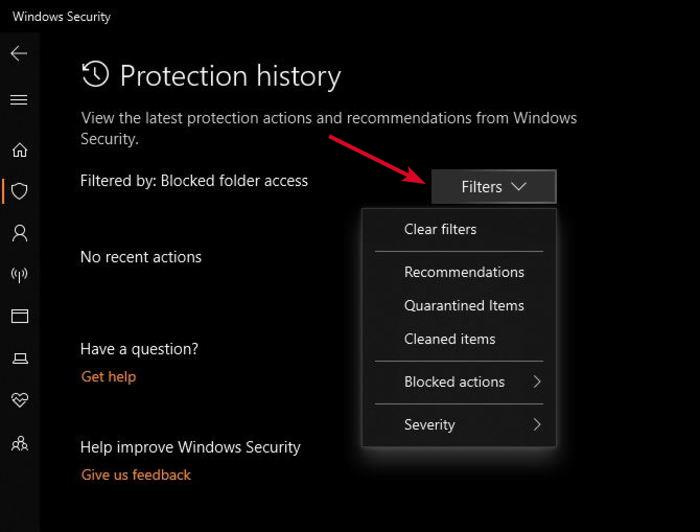Viewport: 700px width, 532px height.
Task: Open Virus & threat protection shield icon
Action: coord(19,191)
